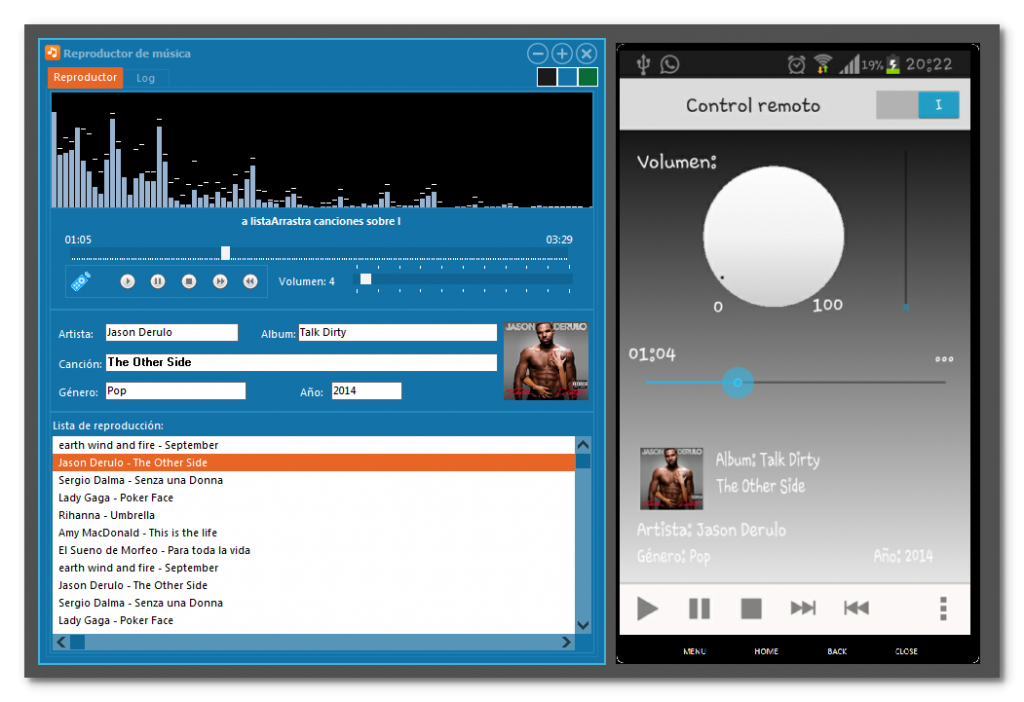Tap the WhatsApp notification icon

(669, 65)
